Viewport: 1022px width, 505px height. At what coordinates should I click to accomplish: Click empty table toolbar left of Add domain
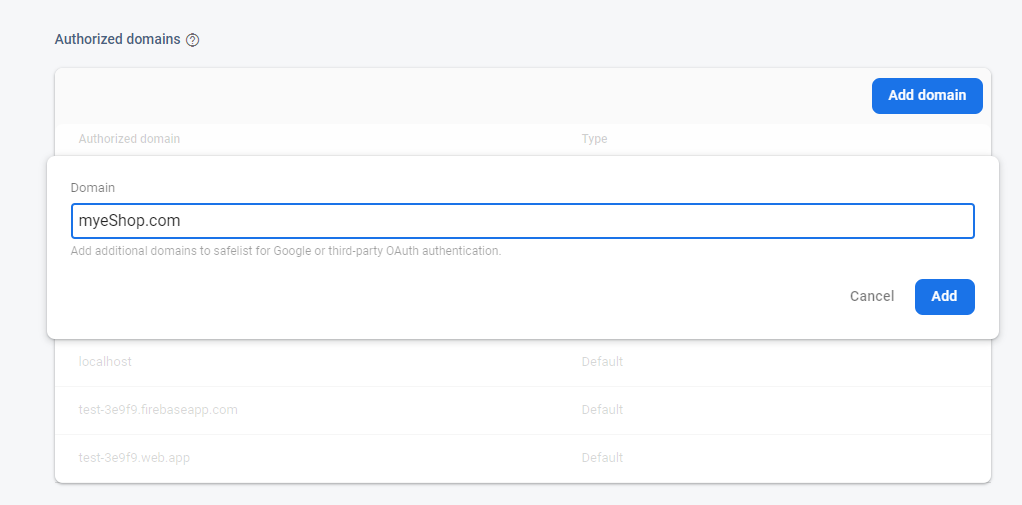[x=450, y=96]
